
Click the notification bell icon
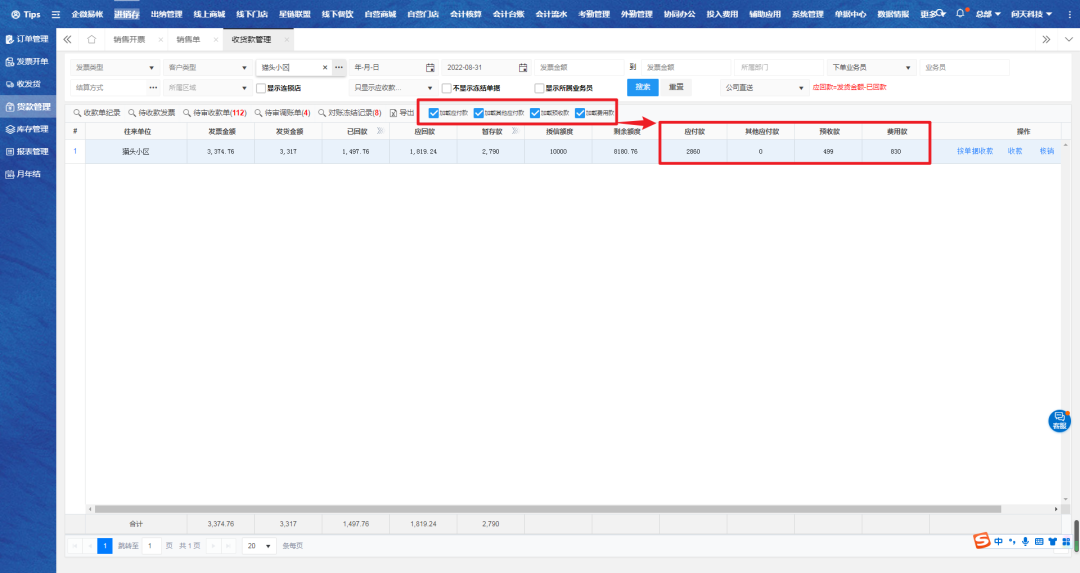[x=960, y=14]
